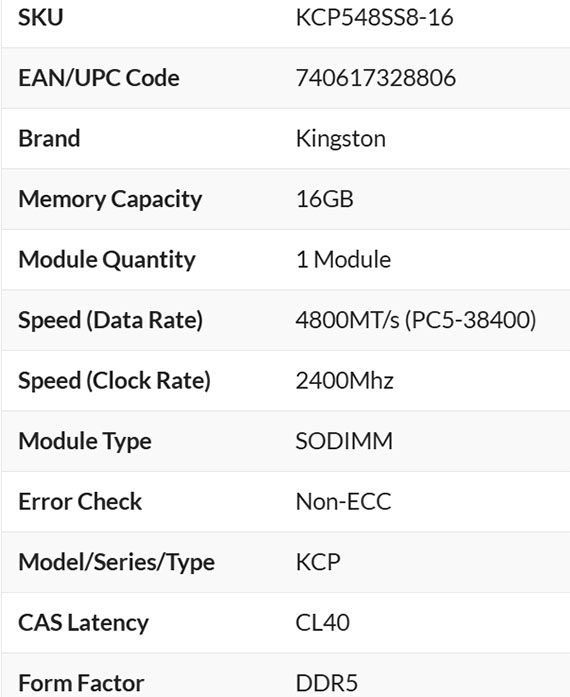Viewport: 570px width, 697px height.
Task: Click the 4800MT/s (PC5-38400) data rate value
Action: coord(416,320)
